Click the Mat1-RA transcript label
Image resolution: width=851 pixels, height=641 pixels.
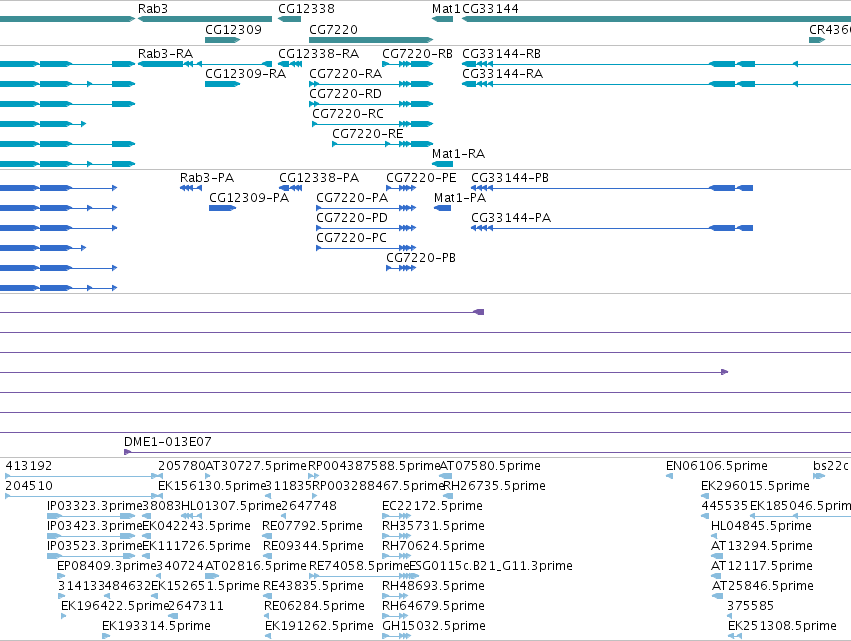coord(459,154)
